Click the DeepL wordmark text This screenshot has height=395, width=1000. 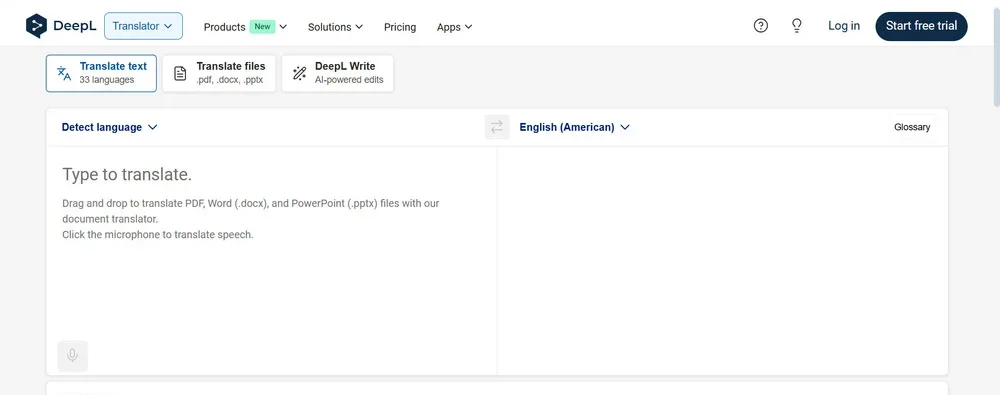pyautogui.click(x=75, y=26)
